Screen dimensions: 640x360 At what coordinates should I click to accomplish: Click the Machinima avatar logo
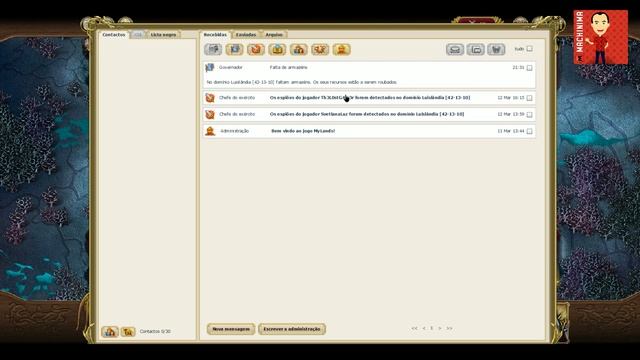click(600, 37)
